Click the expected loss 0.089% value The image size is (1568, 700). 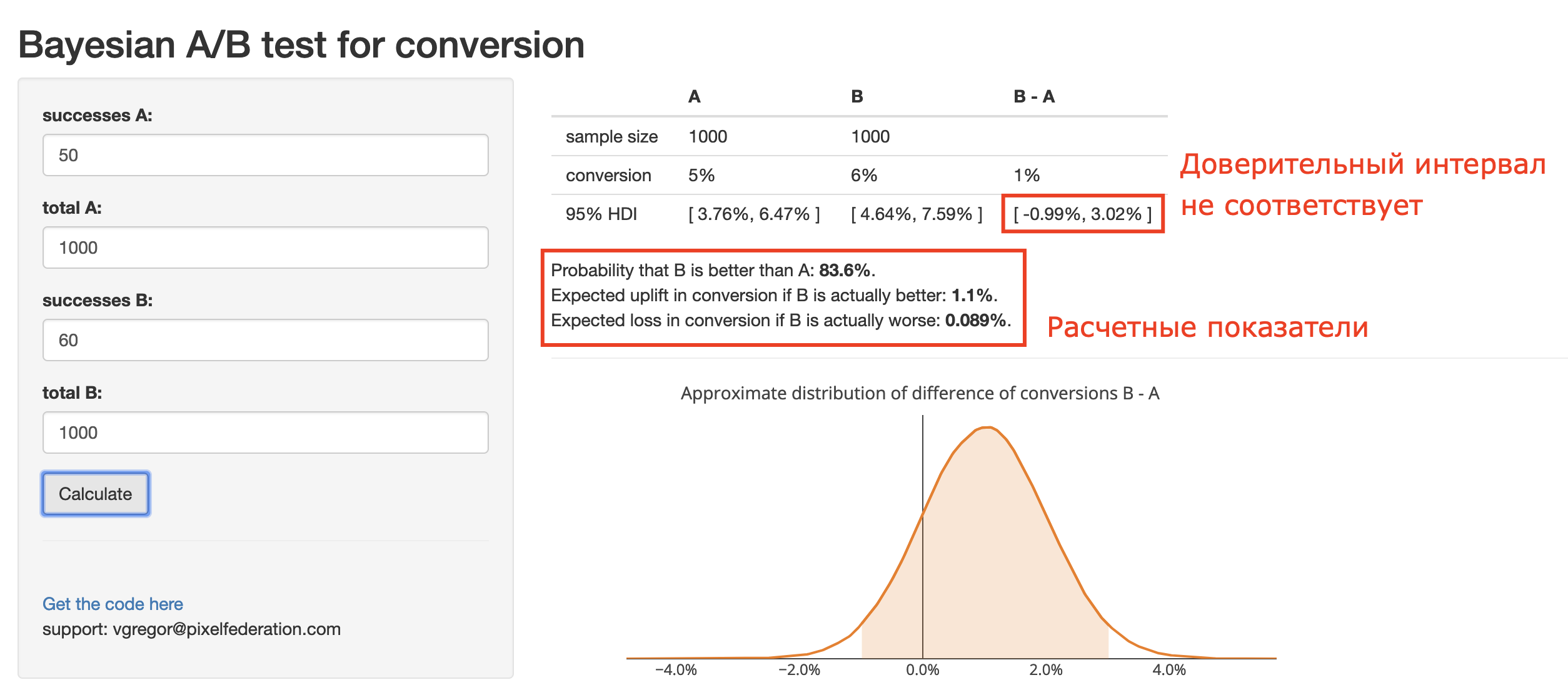click(975, 321)
